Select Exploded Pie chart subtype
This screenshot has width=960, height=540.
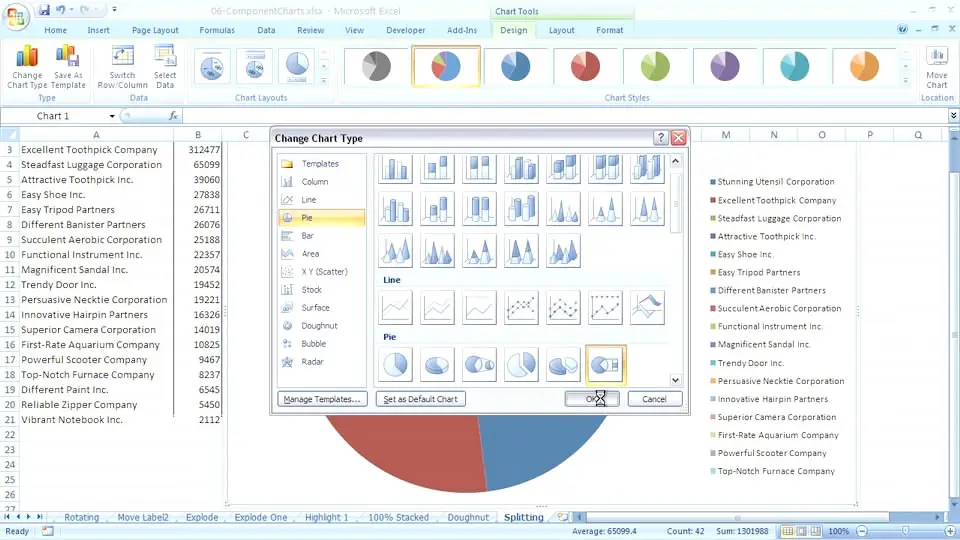click(521, 365)
